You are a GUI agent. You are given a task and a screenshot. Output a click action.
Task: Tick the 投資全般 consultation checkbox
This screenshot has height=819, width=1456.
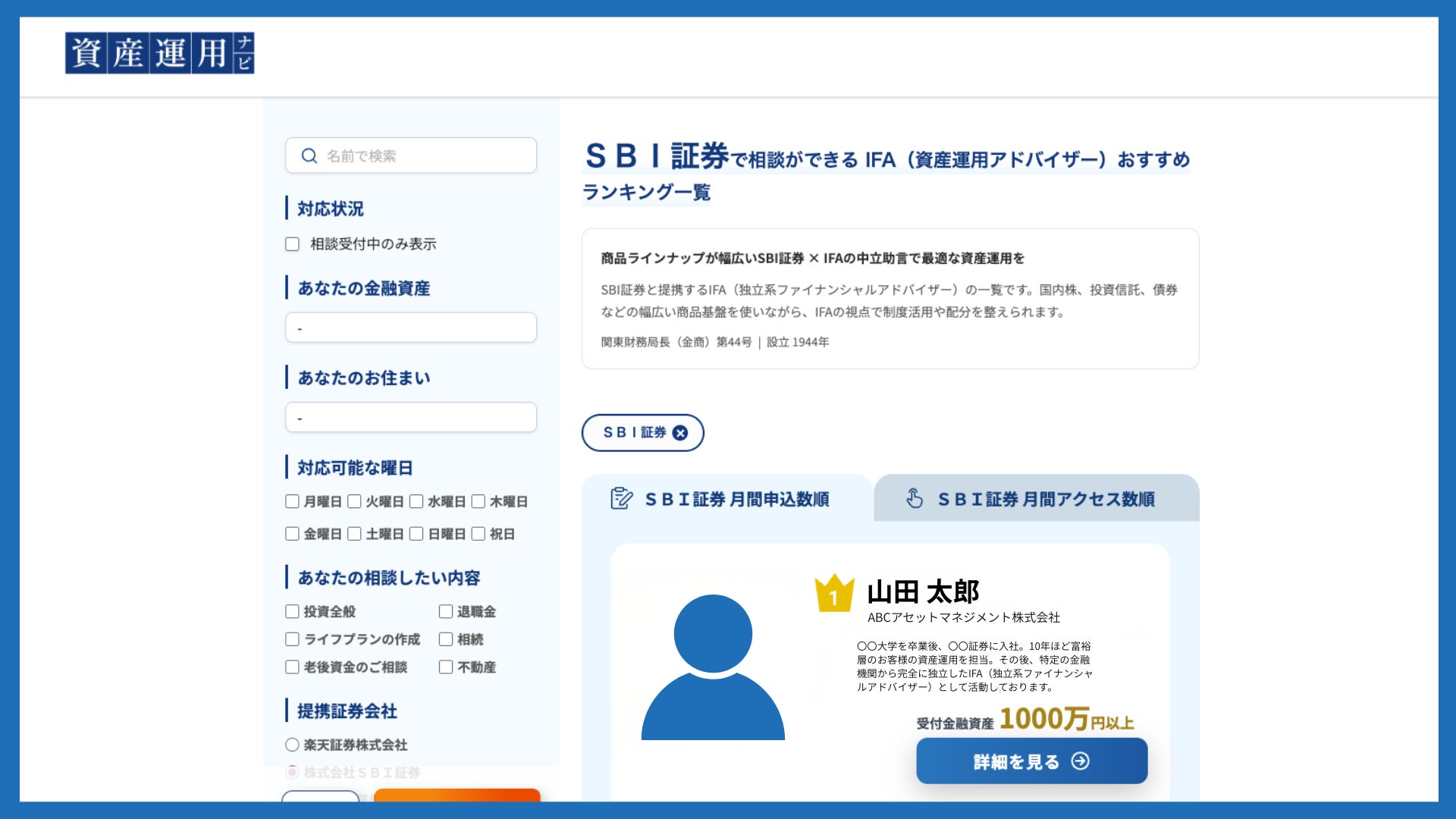[292, 611]
